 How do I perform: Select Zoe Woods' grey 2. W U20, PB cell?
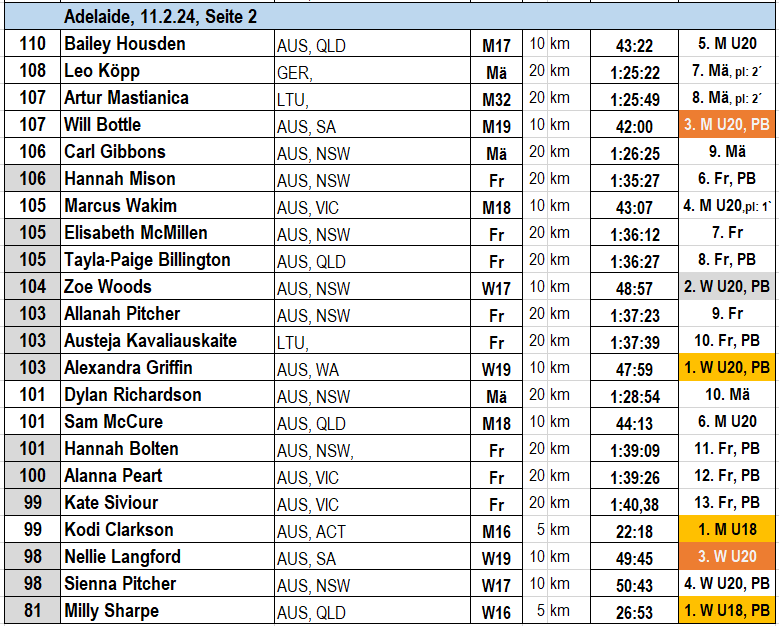click(726, 286)
